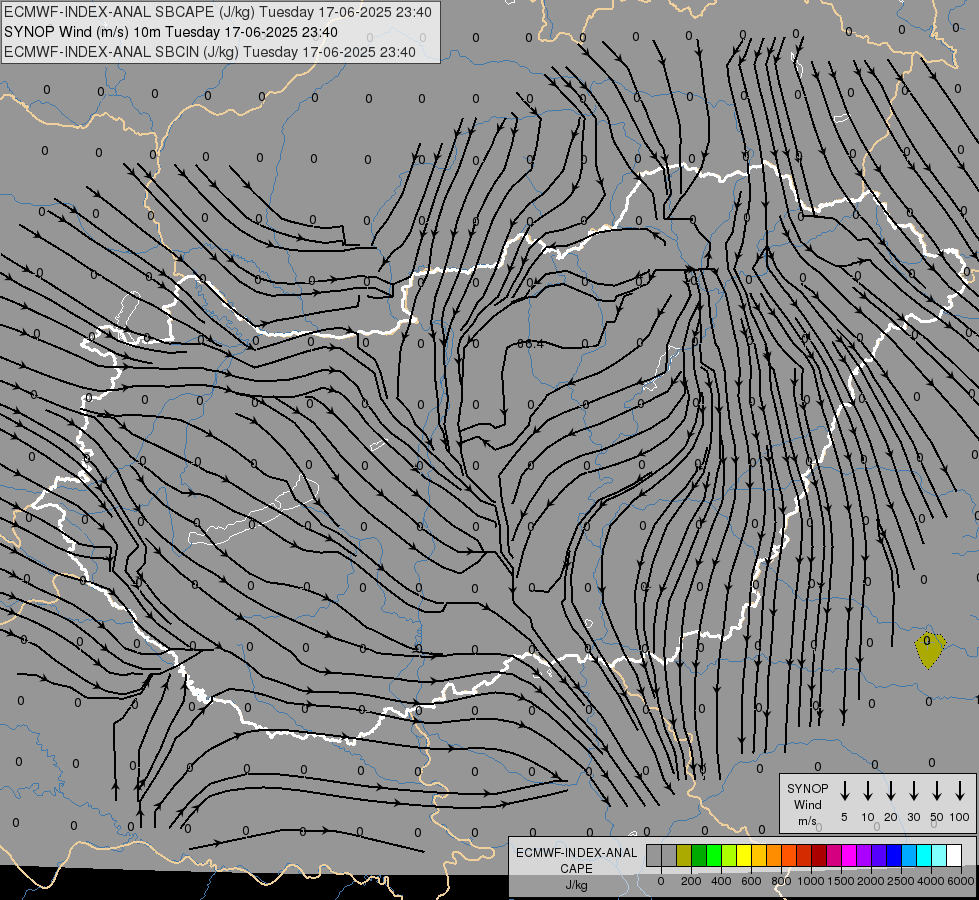Pick the olive swatch in CAPE legend
979x900 pixels.
684,855
